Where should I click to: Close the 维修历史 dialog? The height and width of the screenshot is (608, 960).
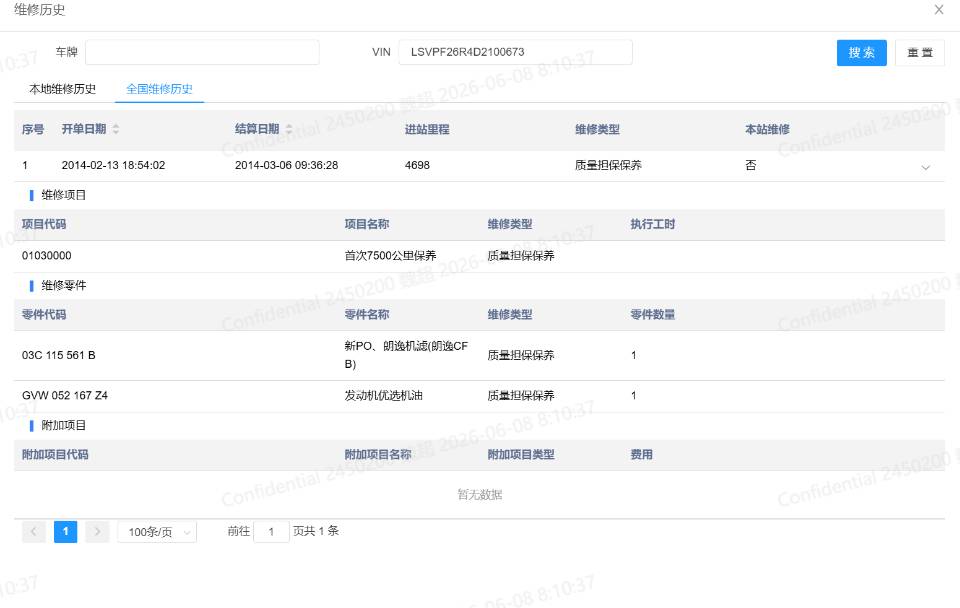pyautogui.click(x=939, y=10)
